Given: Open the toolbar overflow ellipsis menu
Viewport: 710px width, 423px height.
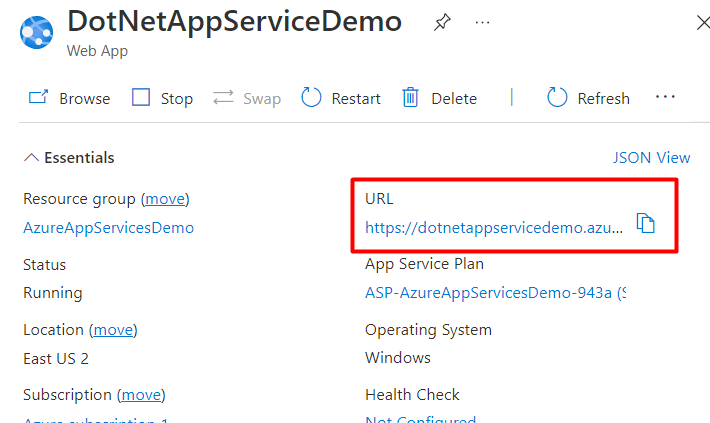Looking at the screenshot, I should (x=665, y=97).
